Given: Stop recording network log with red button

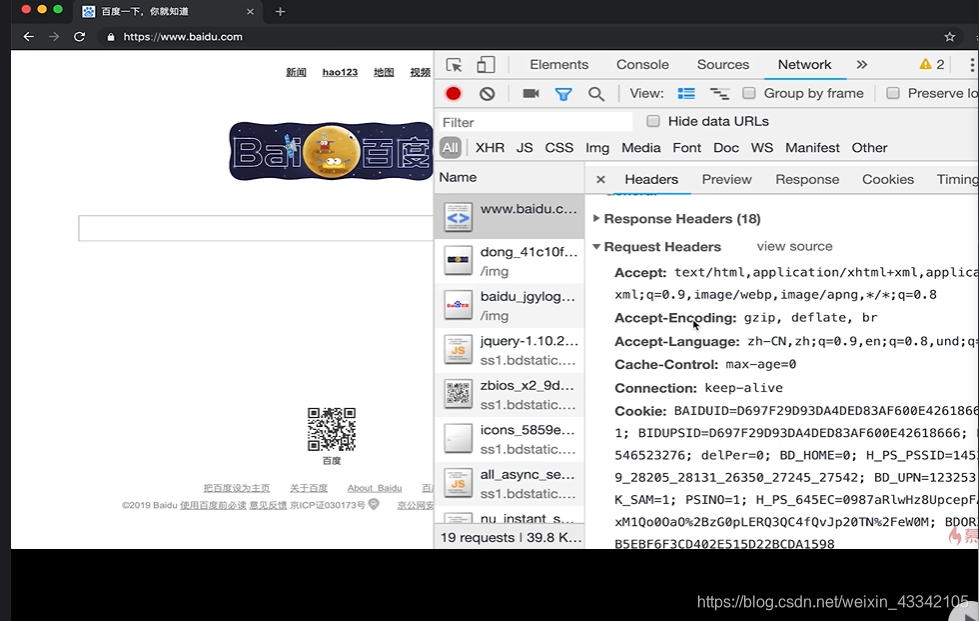Looking at the screenshot, I should point(453,94).
